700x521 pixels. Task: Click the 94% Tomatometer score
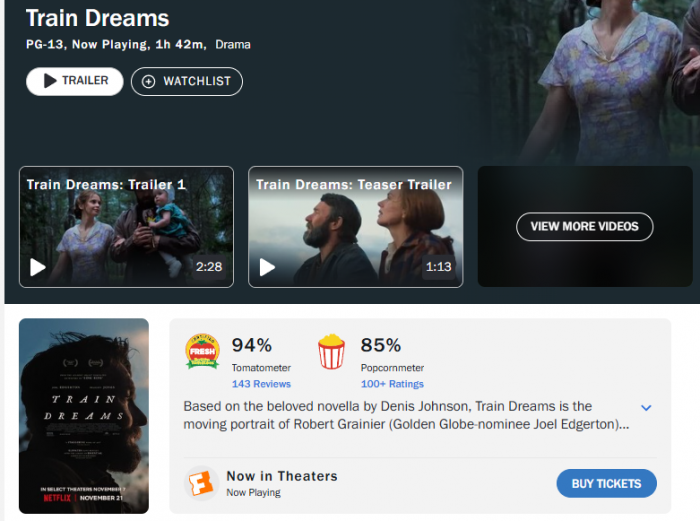click(x=252, y=345)
